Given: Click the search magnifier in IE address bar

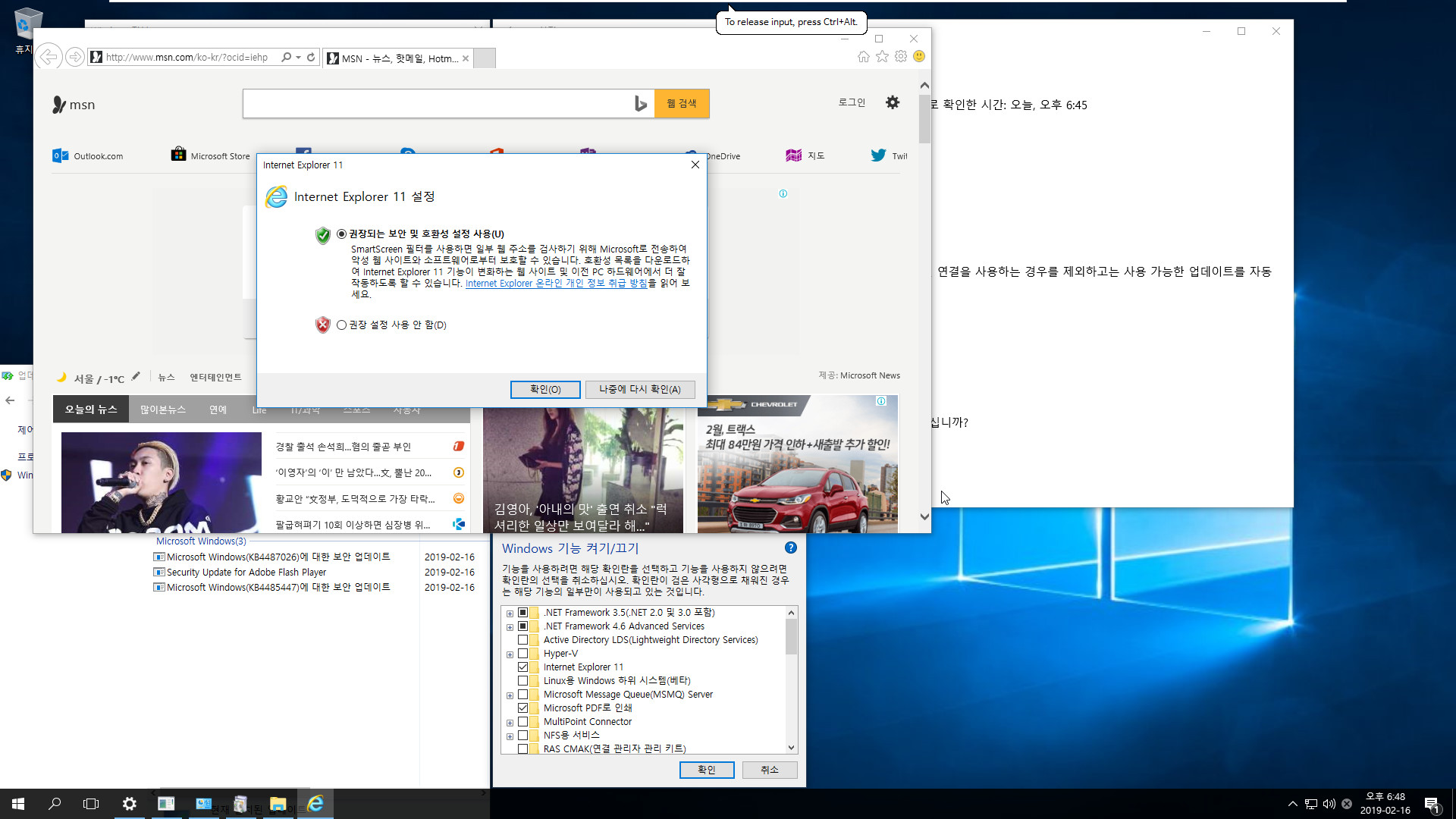Looking at the screenshot, I should [x=286, y=57].
